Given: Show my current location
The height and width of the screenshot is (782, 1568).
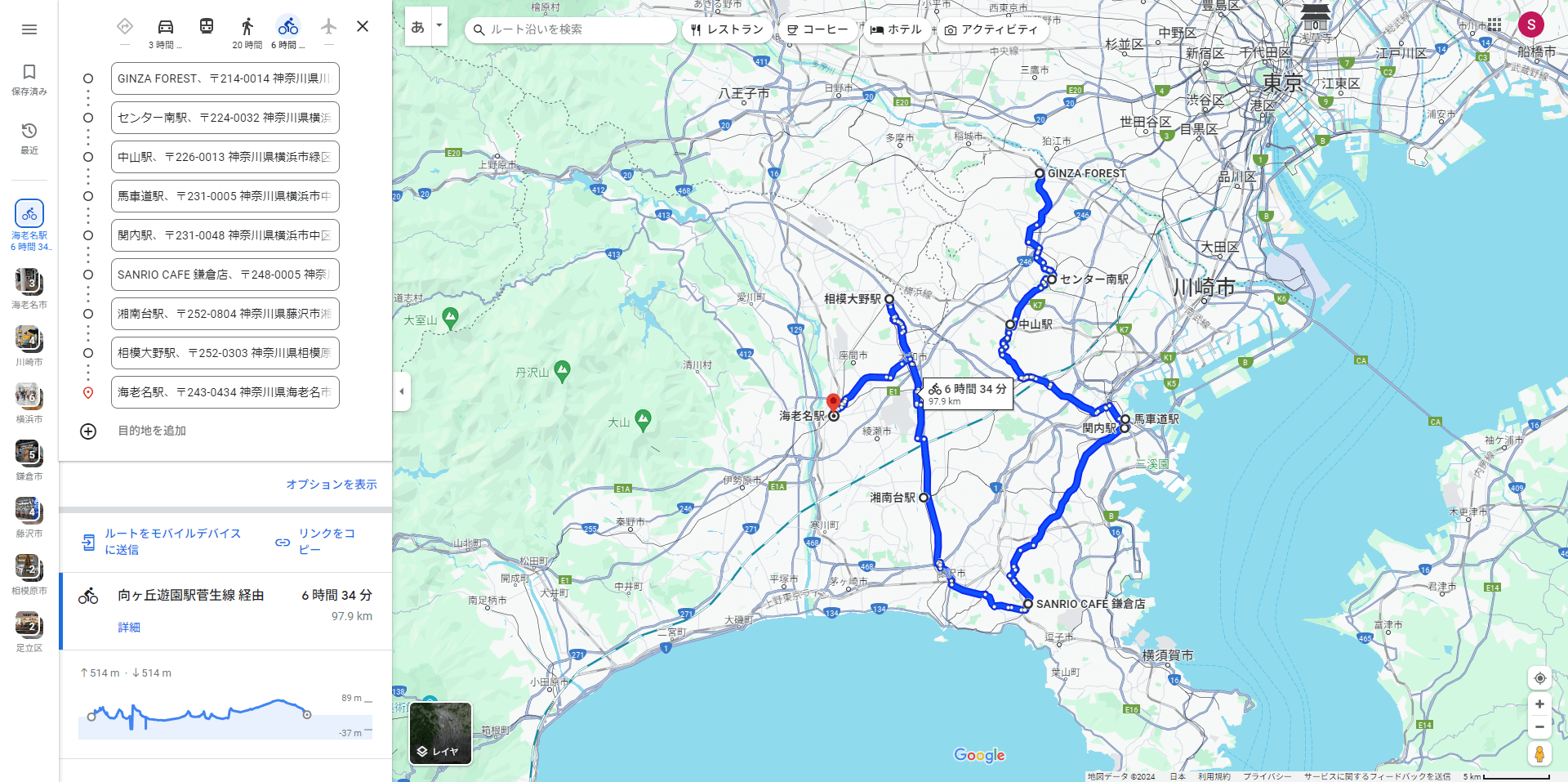Looking at the screenshot, I should [1539, 678].
